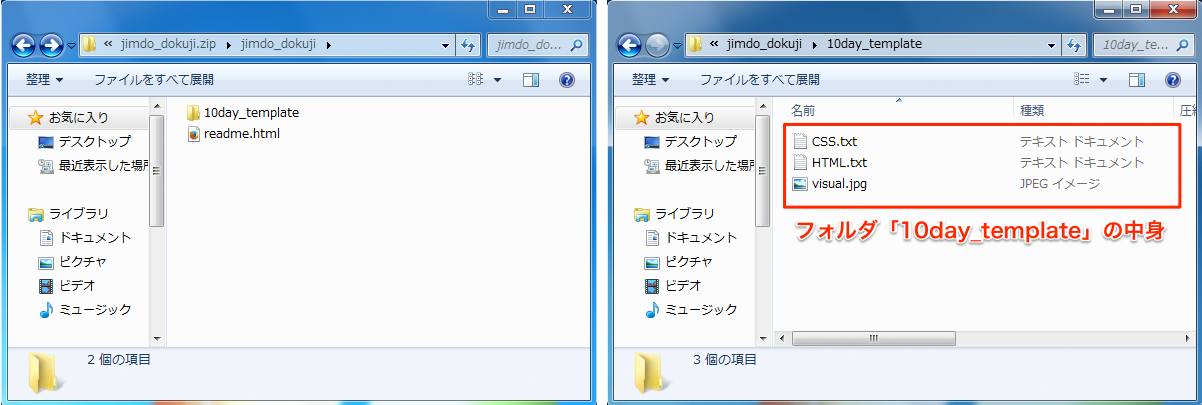Select ミュージック in right window sidebar

pos(690,310)
